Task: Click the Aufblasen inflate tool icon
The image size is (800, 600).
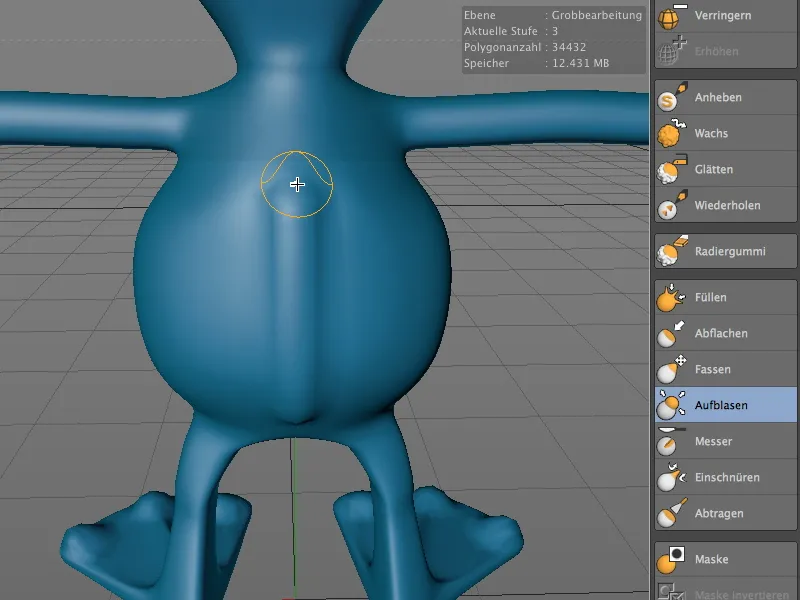Action: [x=671, y=405]
